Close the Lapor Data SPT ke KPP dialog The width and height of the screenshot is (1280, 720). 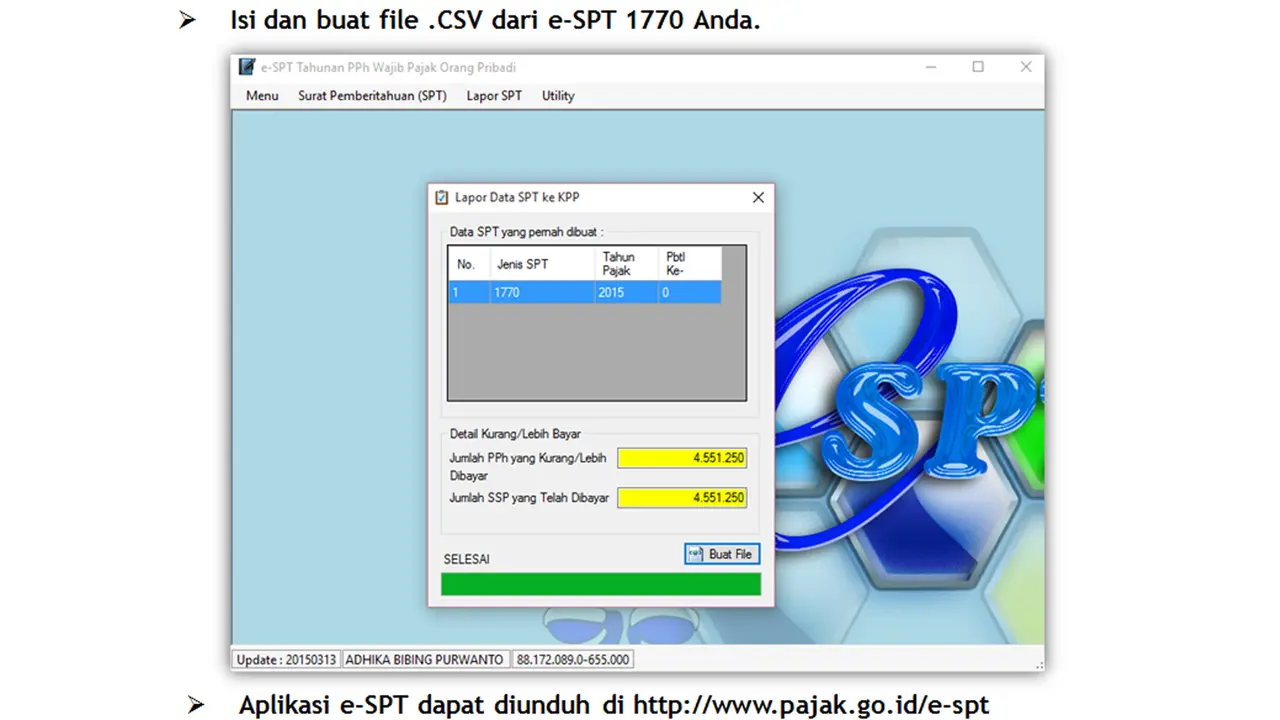(758, 198)
